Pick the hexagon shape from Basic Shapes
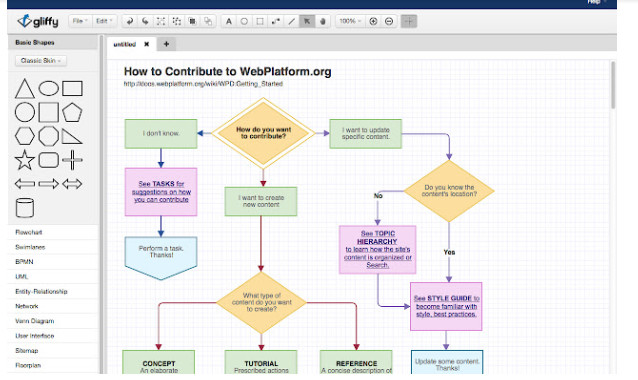 (x=25, y=136)
